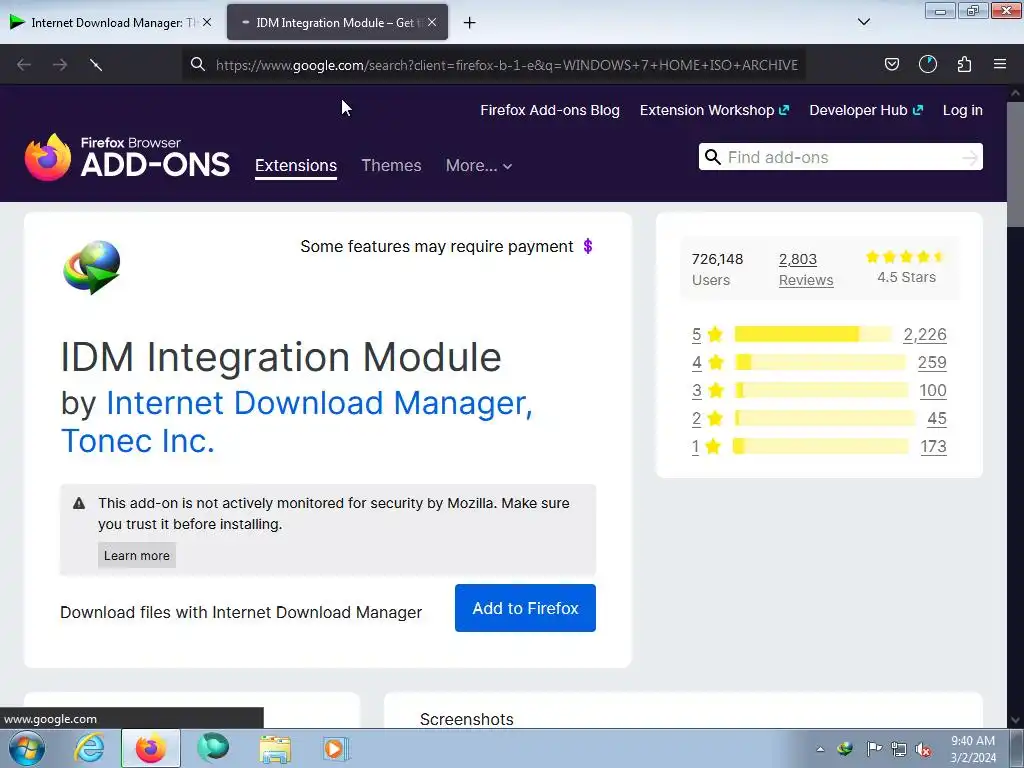
Task: Click the magnifier icon in Find add-ons
Action: [713, 157]
